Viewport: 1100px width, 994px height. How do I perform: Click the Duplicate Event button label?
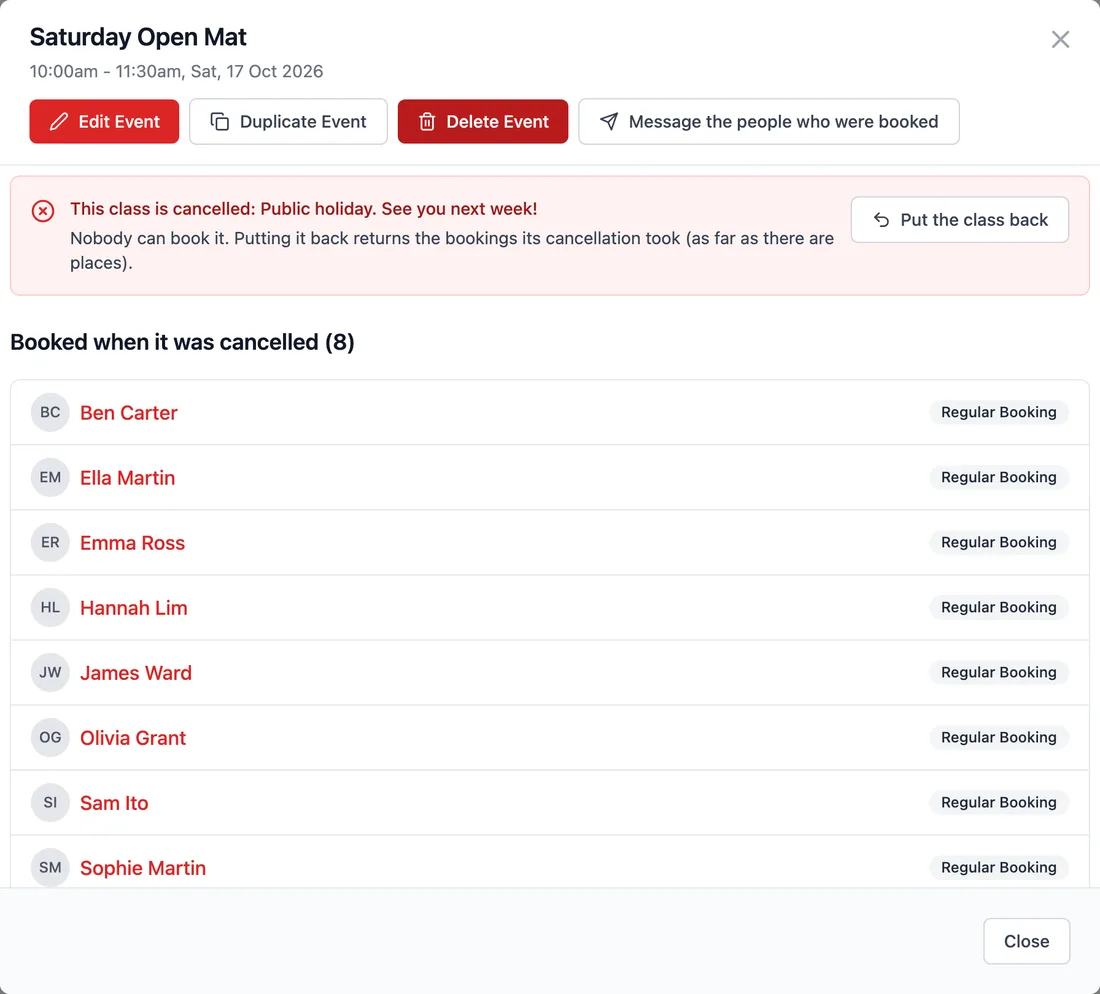click(303, 121)
